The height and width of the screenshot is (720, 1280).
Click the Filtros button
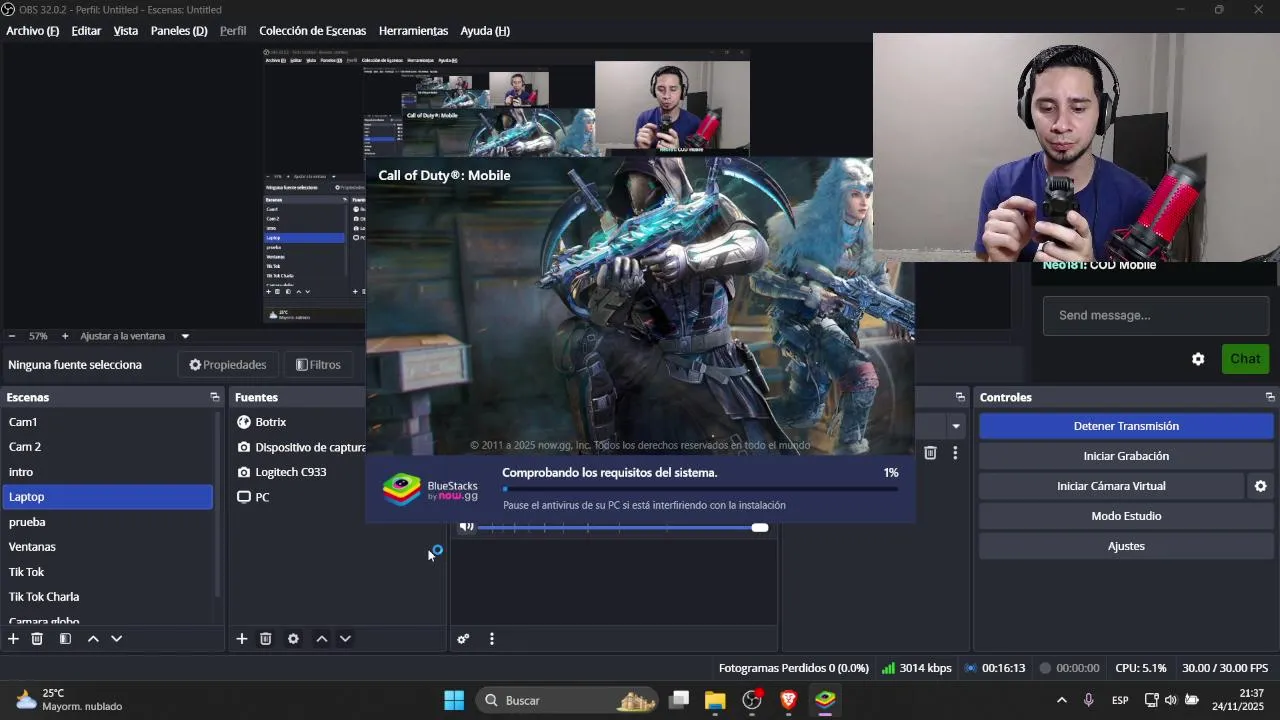318,365
